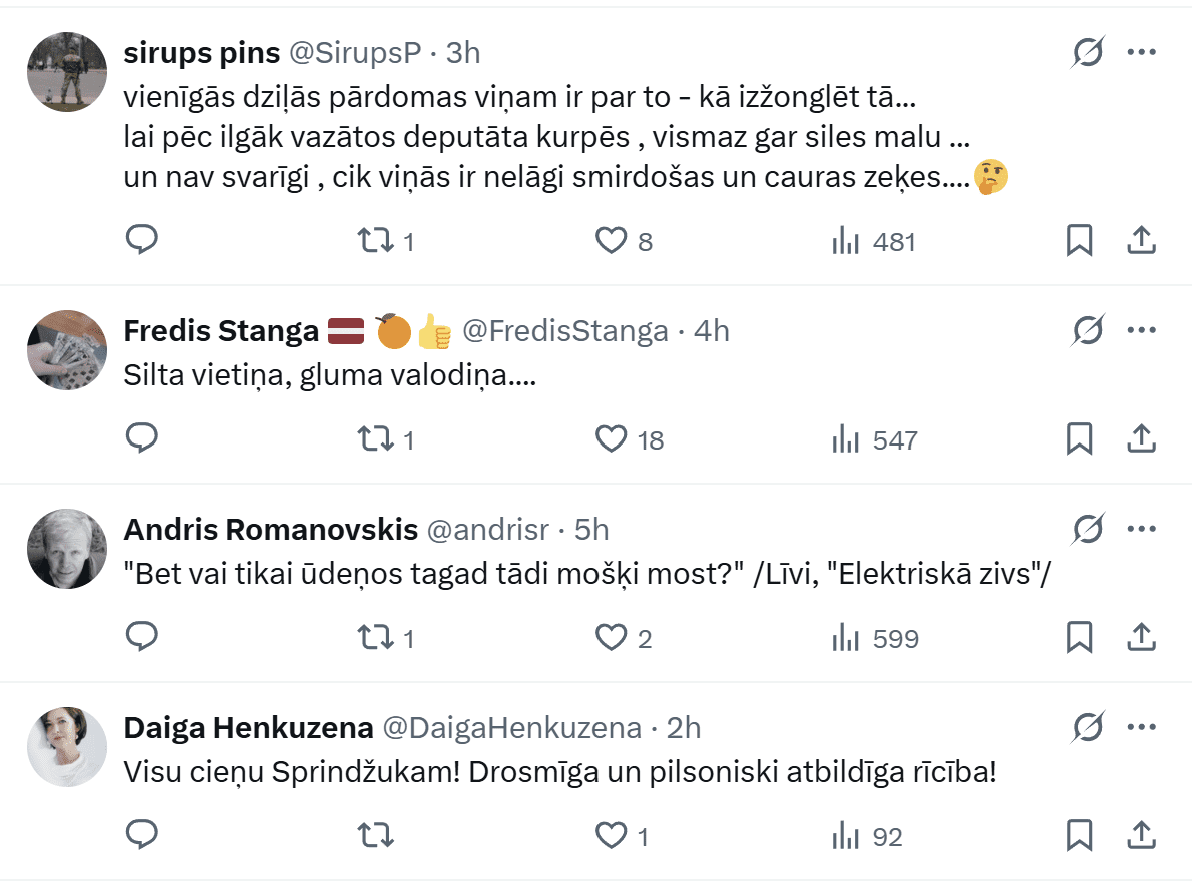Open more options menu on Fredis Stanga's tweet
Screen dimensions: 1192x884
pos(1142,330)
